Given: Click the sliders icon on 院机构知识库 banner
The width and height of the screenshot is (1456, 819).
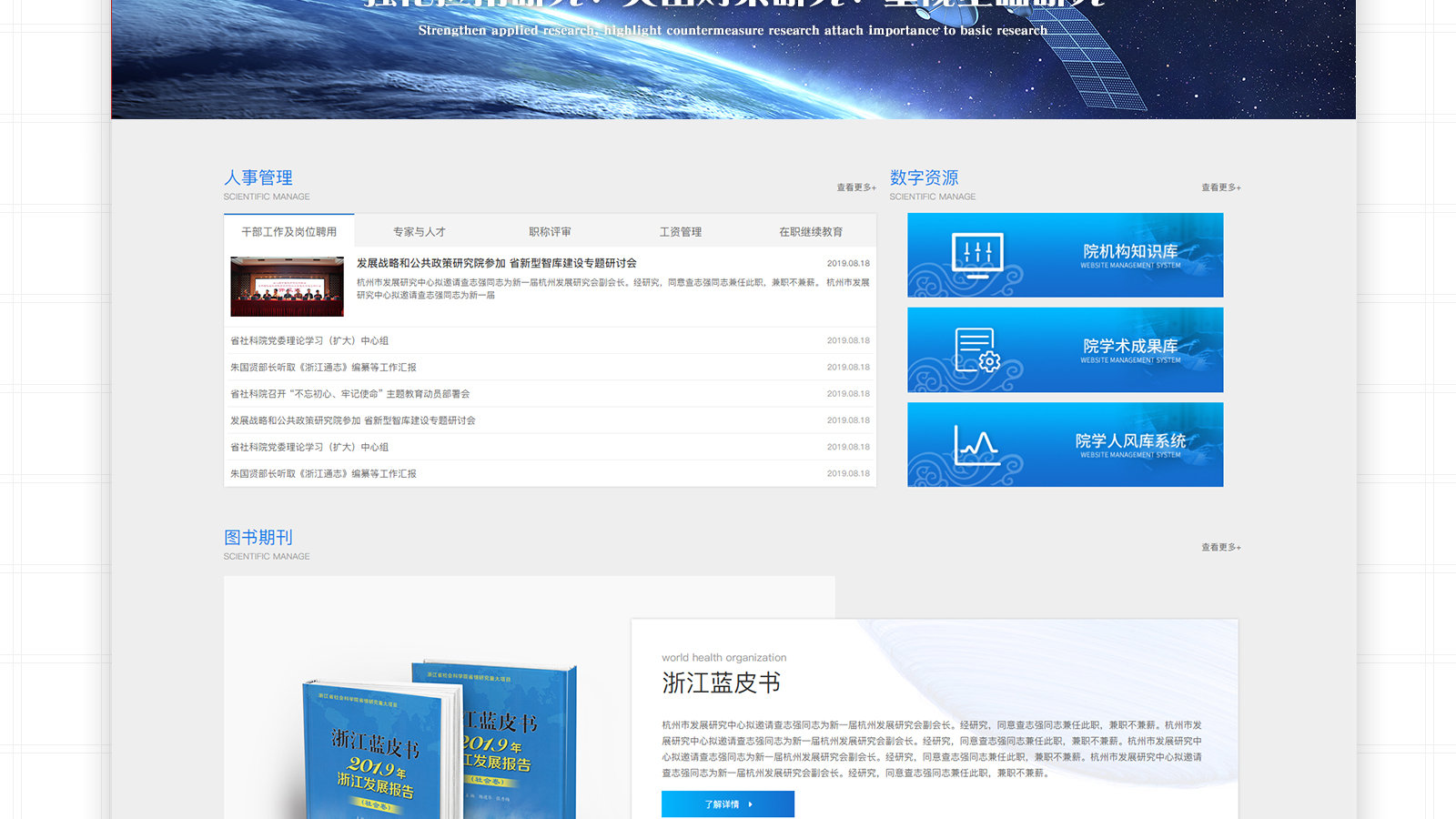Looking at the screenshot, I should [x=977, y=253].
